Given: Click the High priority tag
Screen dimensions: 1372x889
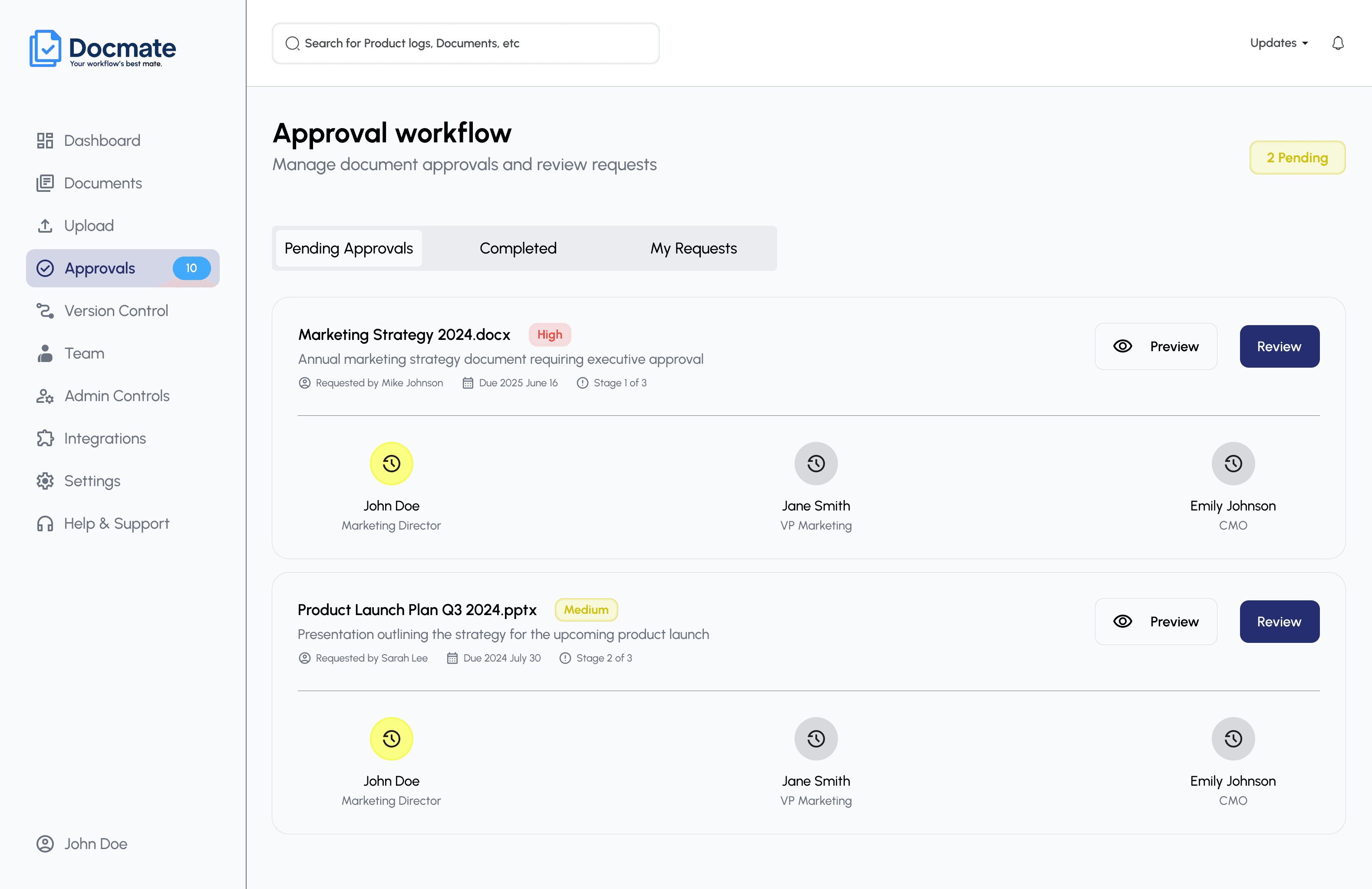Looking at the screenshot, I should [550, 335].
